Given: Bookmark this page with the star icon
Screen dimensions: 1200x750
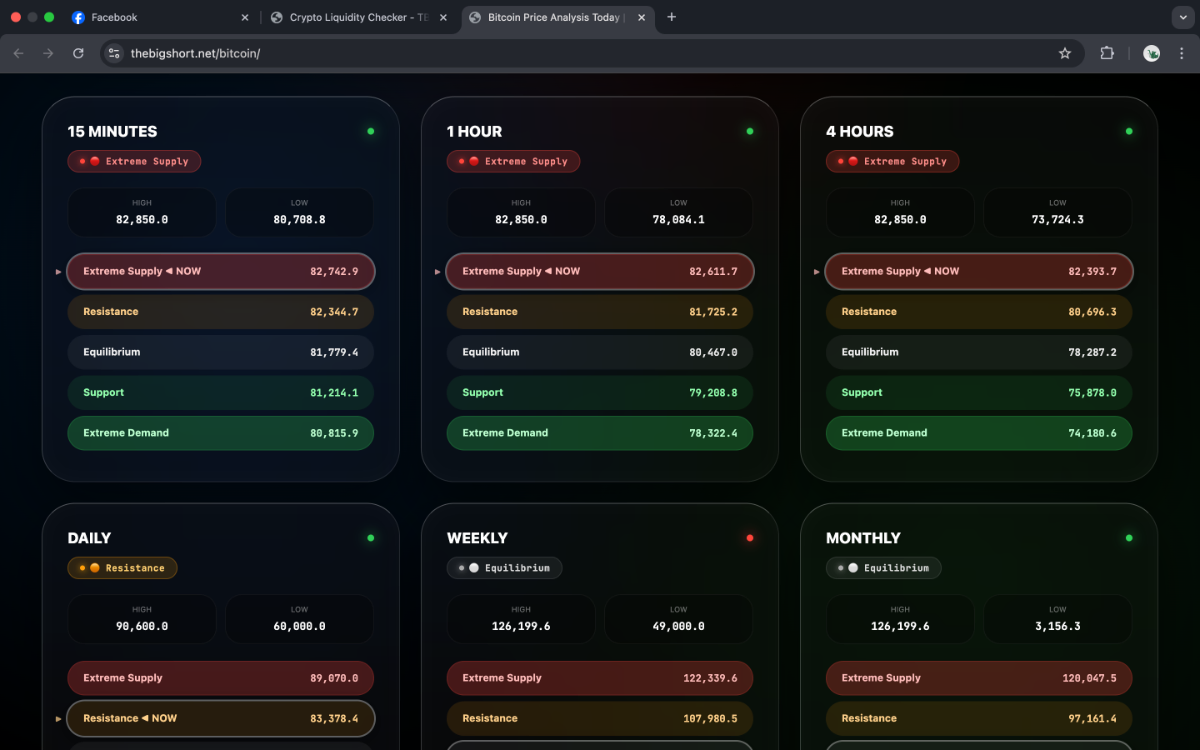Looking at the screenshot, I should (1065, 53).
